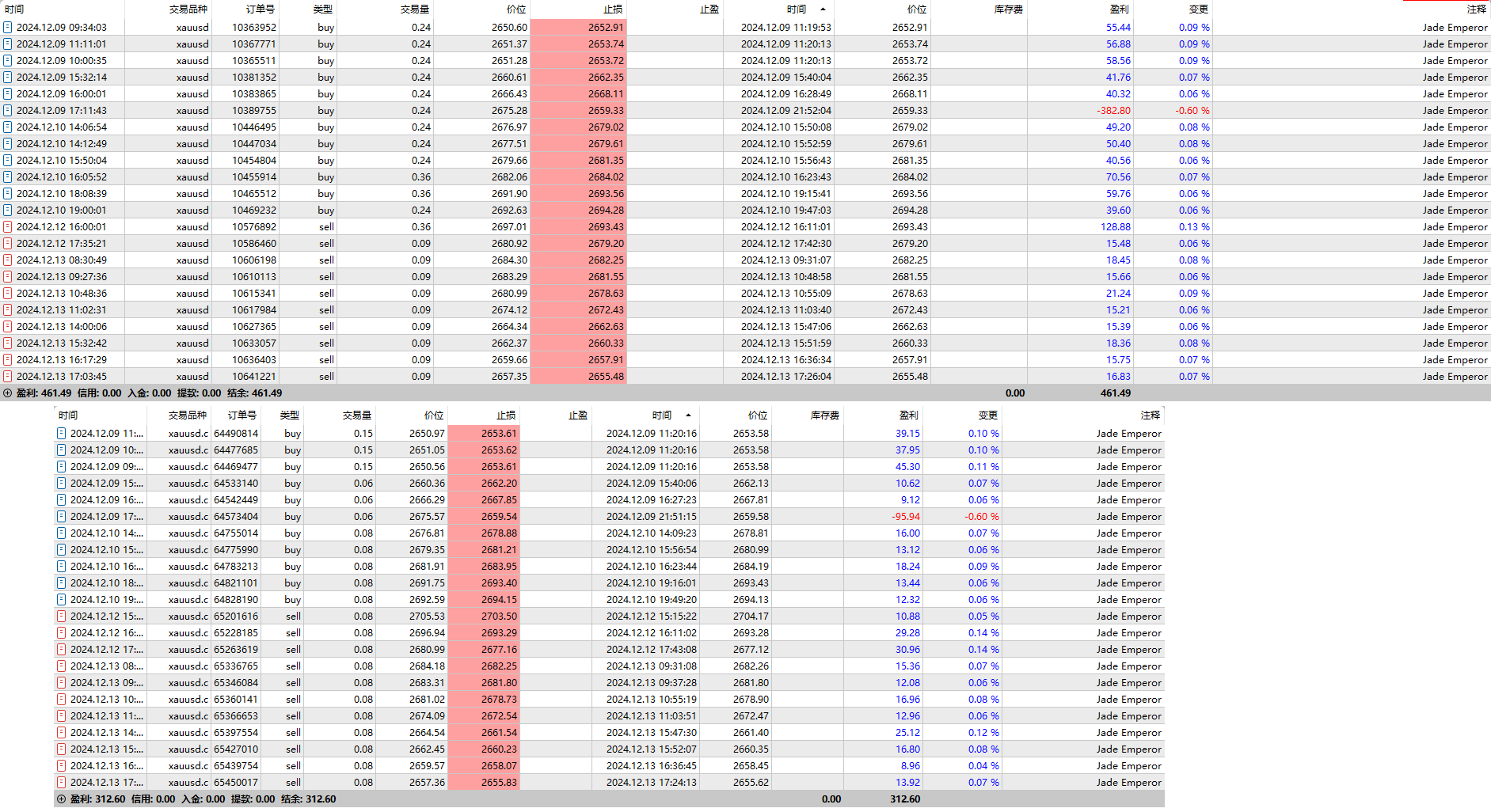Click the buy icon for order 64828190

tap(61, 599)
